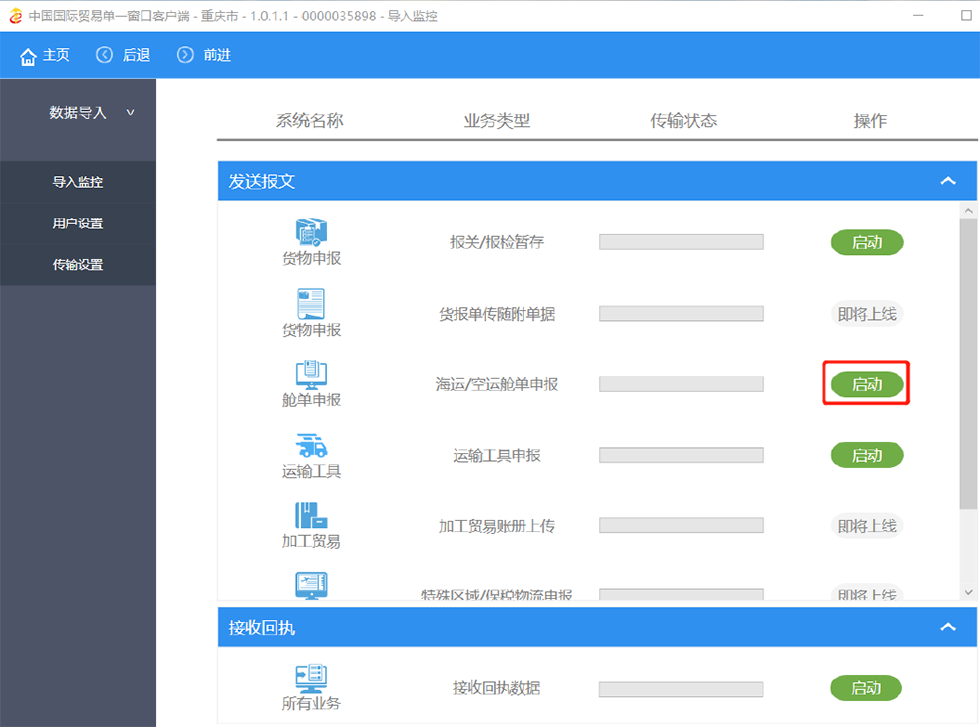Click the 货物申报 cargo declaration icon
The image size is (980, 727).
(311, 231)
